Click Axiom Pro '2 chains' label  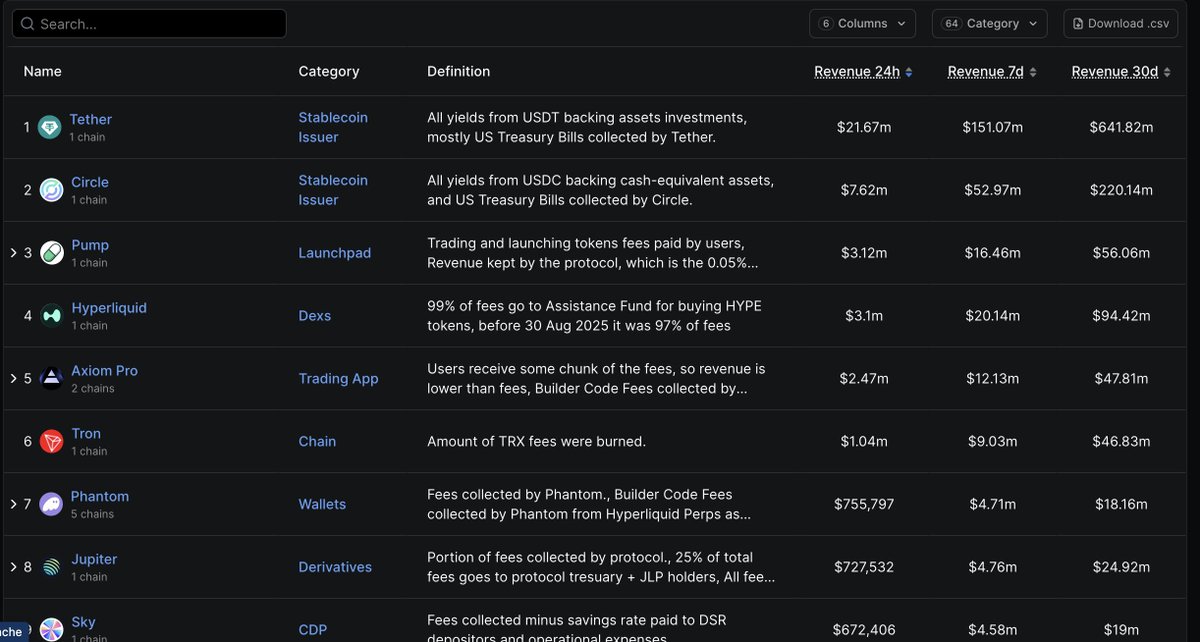[x=93, y=388]
